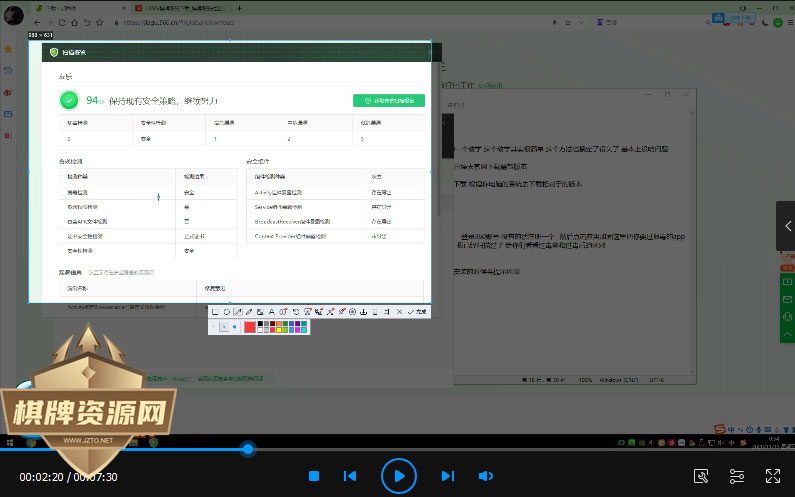Open Weibo icon in browser left sidebar
The width and height of the screenshot is (795, 497).
click(x=8, y=92)
